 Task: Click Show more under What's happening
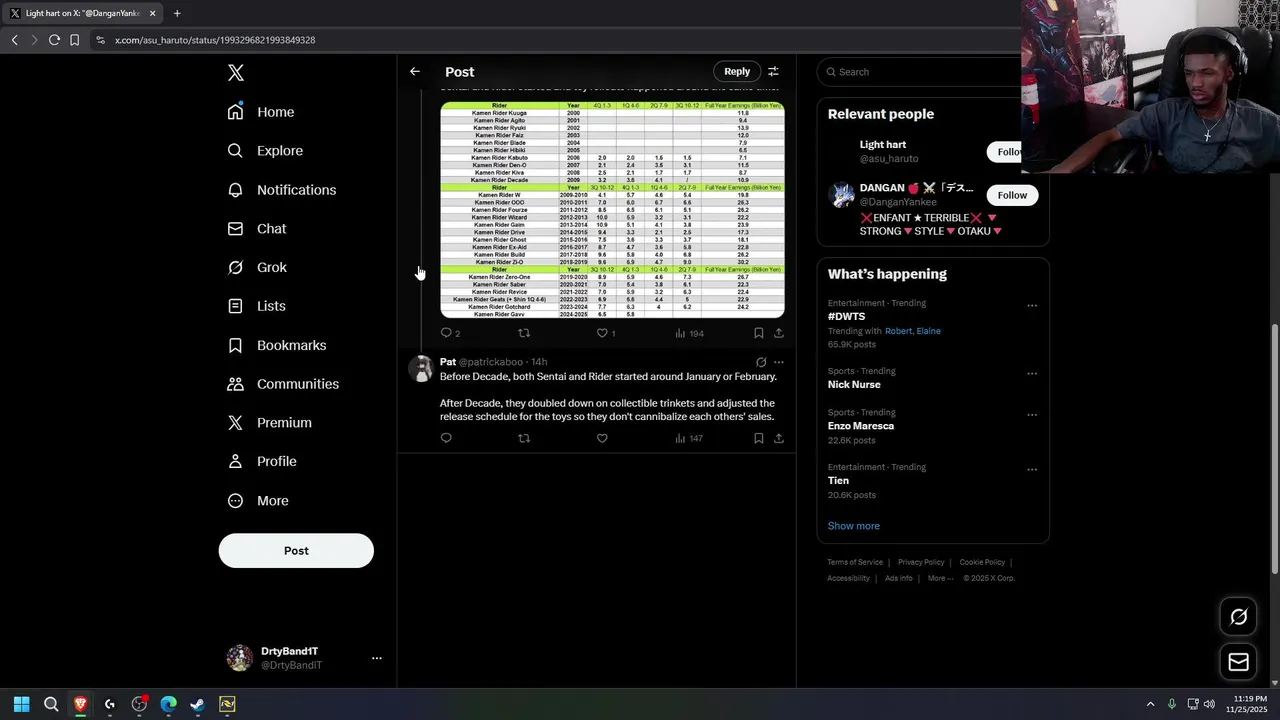[854, 526]
